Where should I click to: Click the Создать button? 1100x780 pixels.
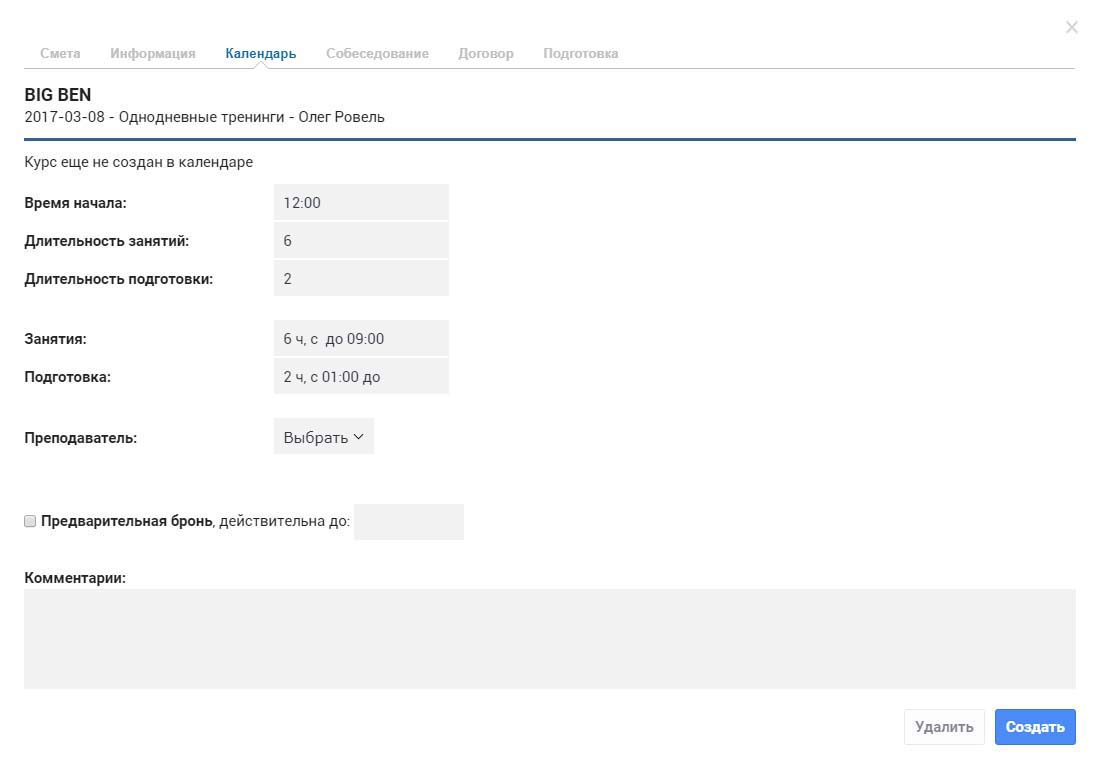point(1035,727)
